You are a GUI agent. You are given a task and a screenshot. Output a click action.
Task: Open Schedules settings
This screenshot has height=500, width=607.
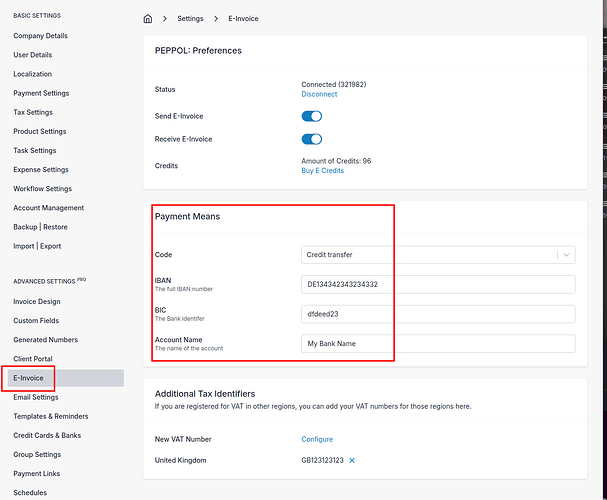pos(30,493)
